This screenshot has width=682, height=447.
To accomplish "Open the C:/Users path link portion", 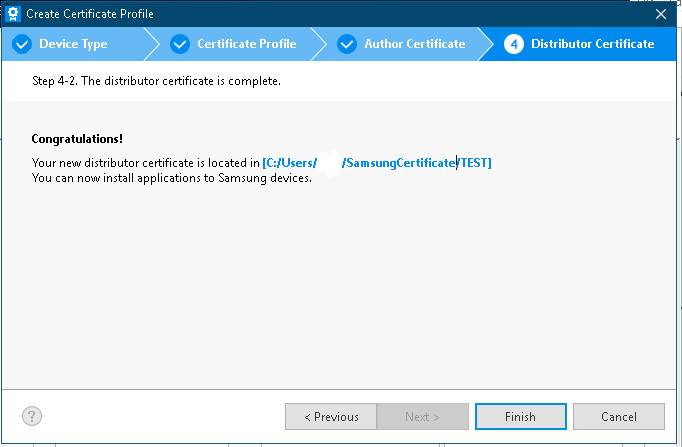I will (290, 163).
